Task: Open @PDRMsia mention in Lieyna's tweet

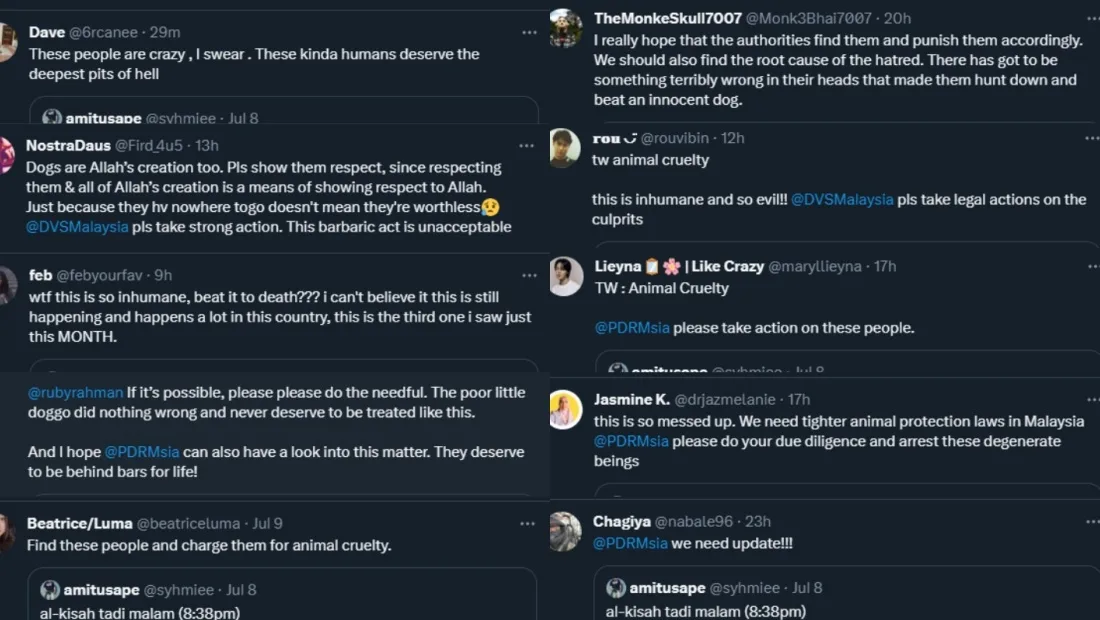Action: coord(632,328)
